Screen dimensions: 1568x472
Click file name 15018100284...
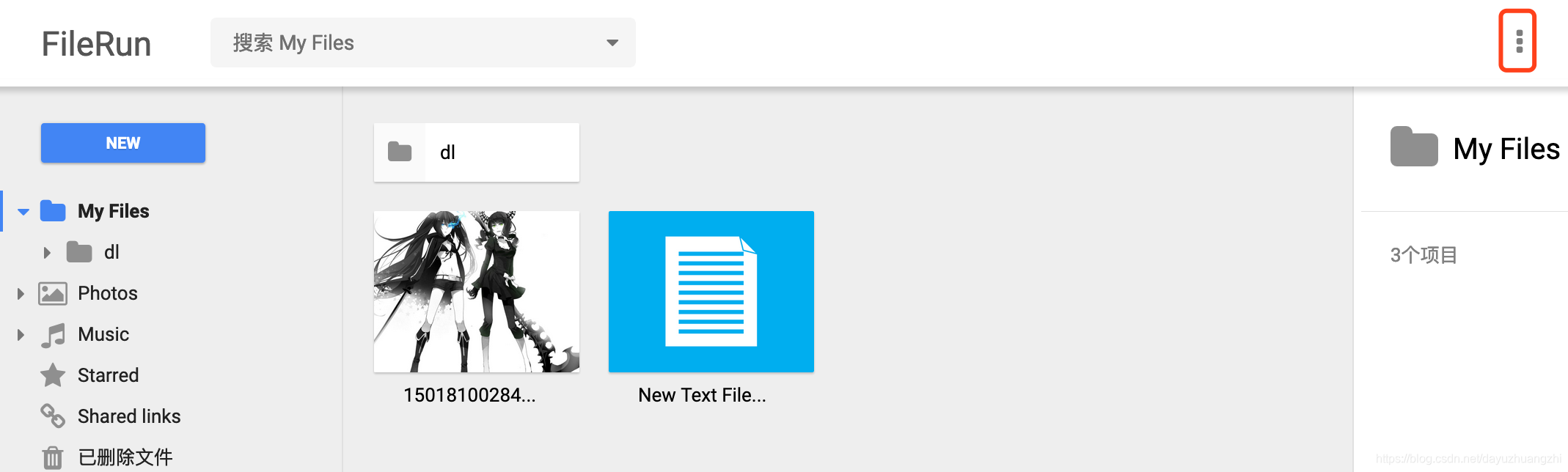(x=469, y=395)
